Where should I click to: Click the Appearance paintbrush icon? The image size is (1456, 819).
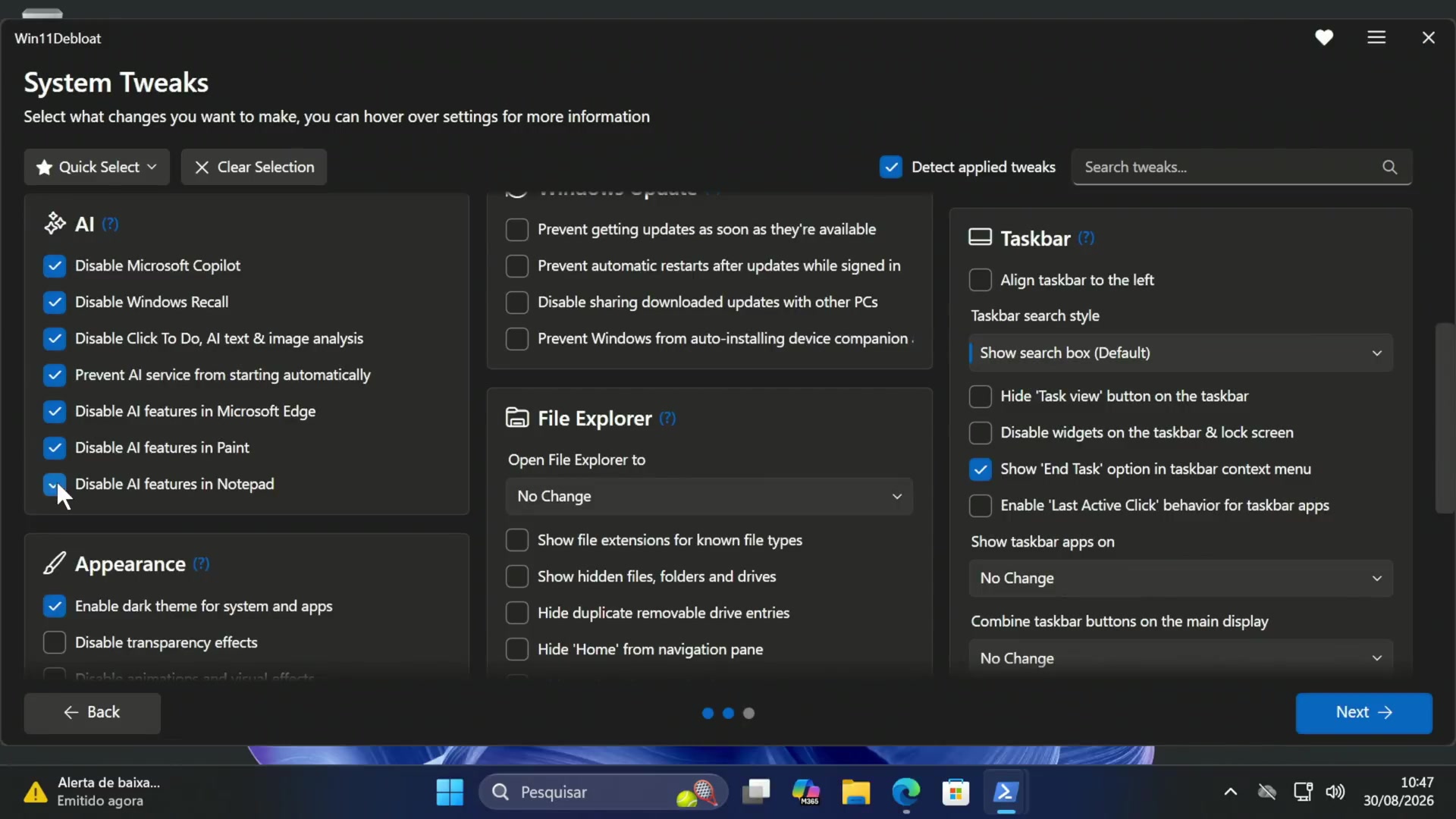click(x=55, y=563)
